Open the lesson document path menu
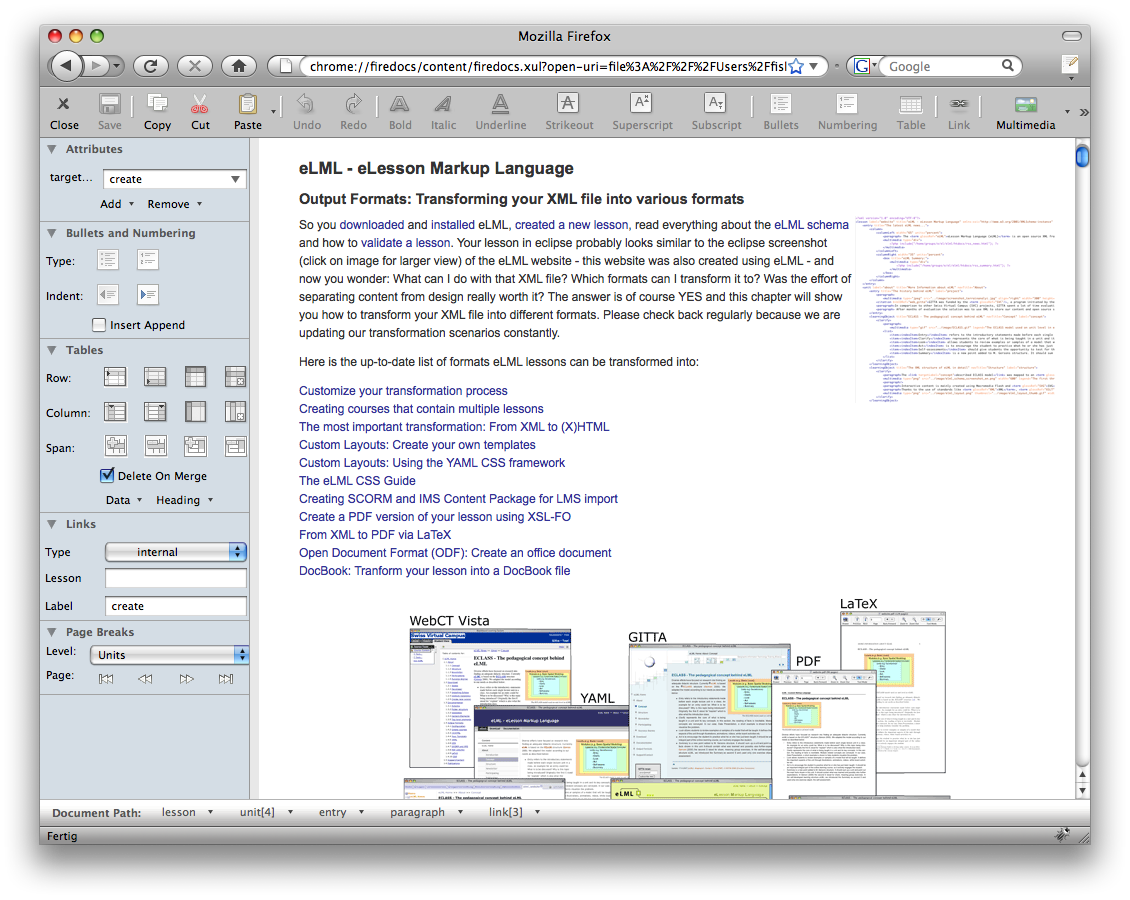The height and width of the screenshot is (900, 1130). coord(187,812)
